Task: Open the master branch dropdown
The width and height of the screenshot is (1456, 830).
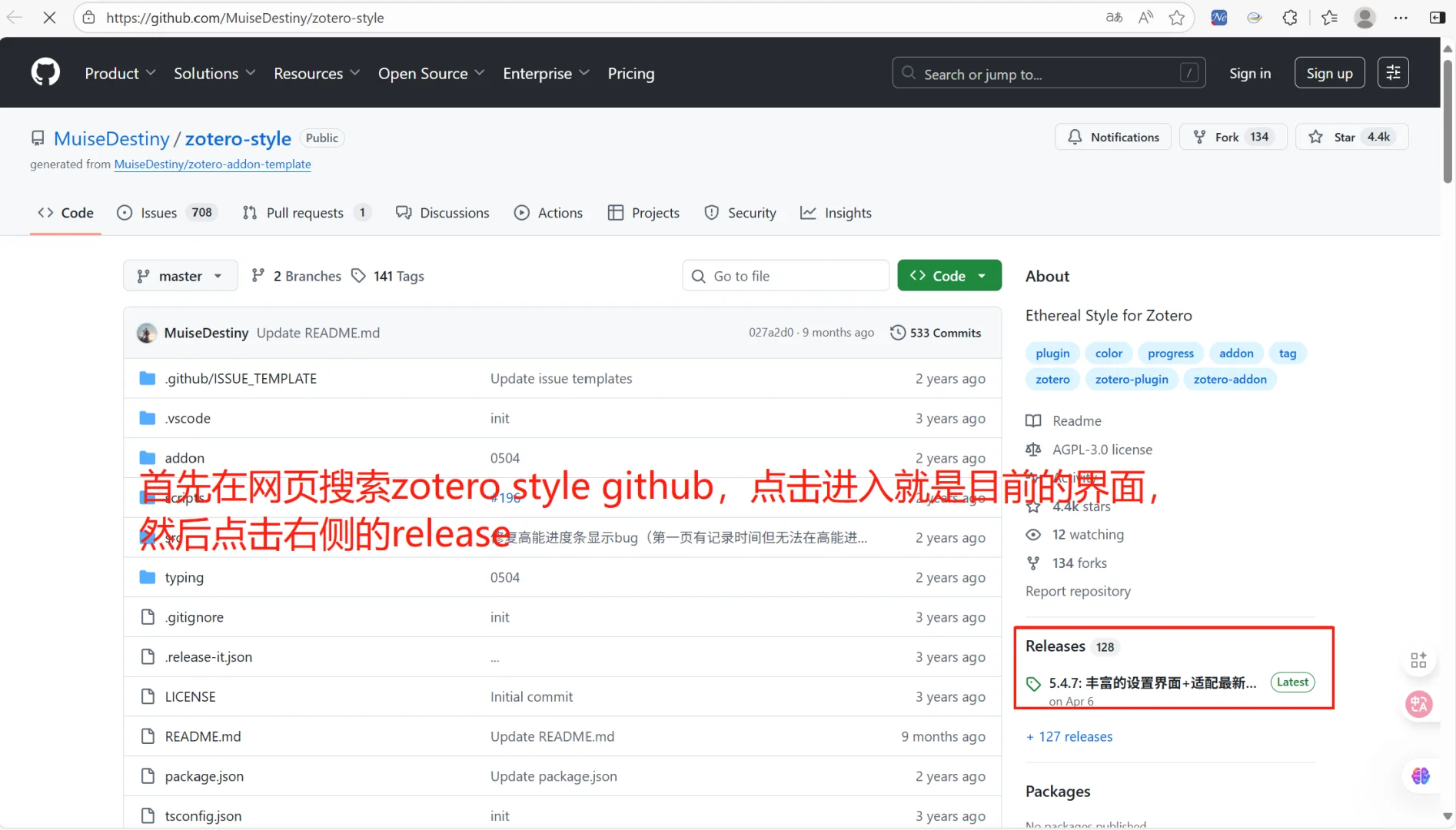Action: [x=180, y=276]
